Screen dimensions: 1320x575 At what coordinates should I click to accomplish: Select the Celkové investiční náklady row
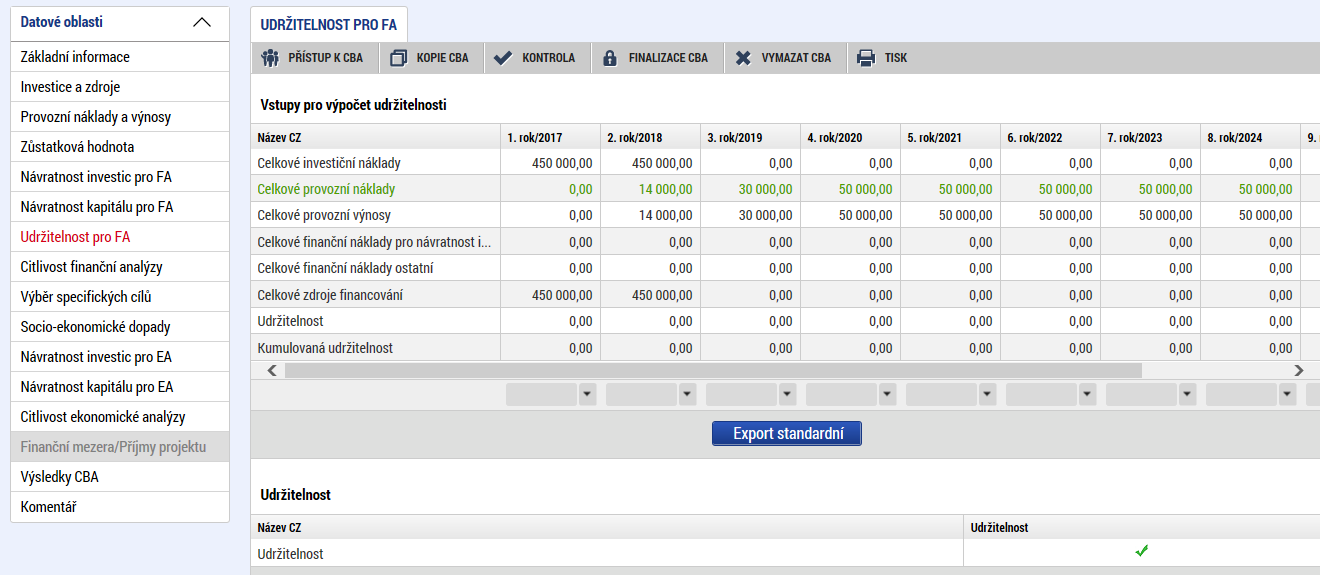point(785,162)
